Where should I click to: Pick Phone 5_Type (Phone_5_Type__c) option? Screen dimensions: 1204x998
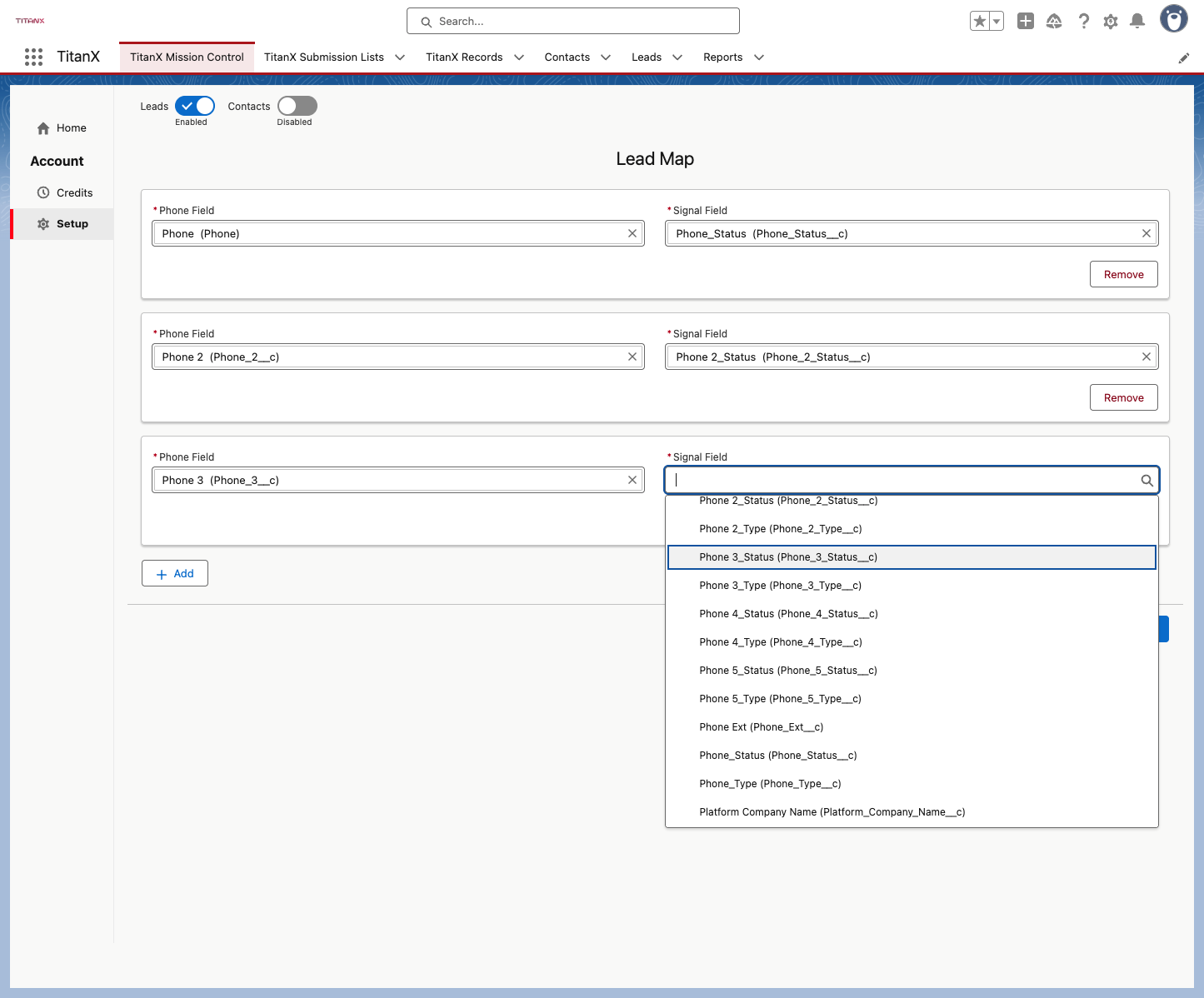912,699
